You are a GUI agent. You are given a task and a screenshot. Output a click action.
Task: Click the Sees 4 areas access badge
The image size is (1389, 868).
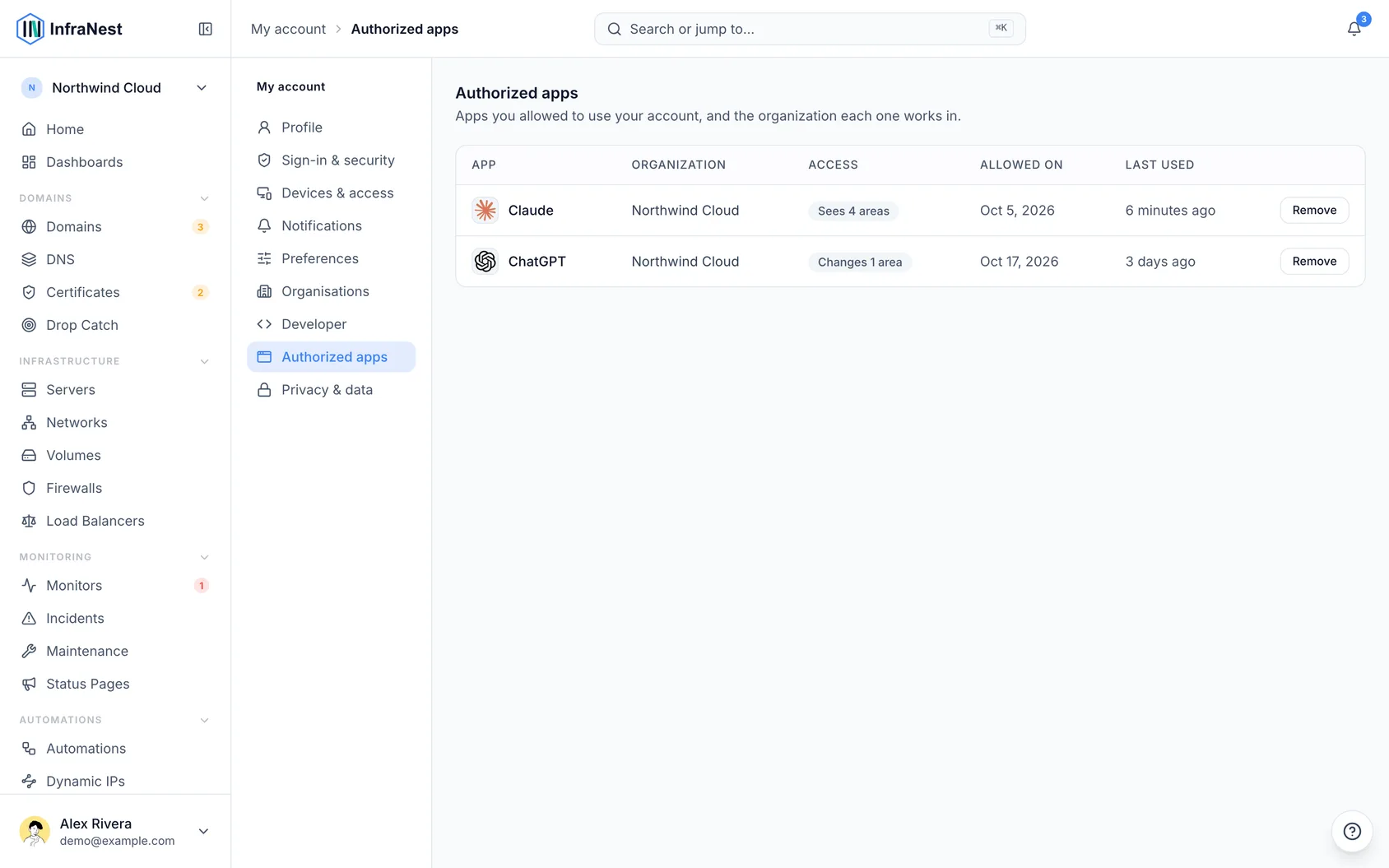[x=853, y=211]
